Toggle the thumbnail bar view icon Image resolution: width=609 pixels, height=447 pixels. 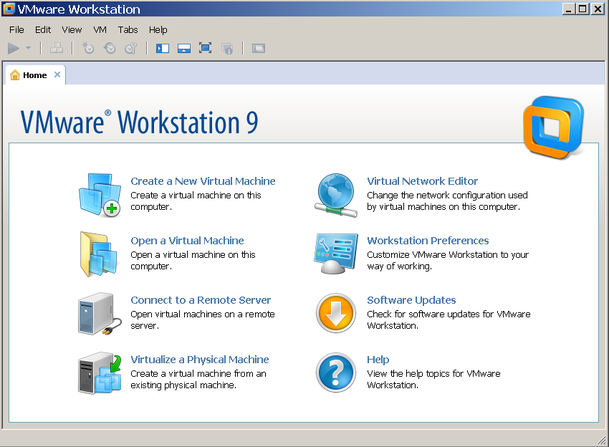pyautogui.click(x=184, y=48)
